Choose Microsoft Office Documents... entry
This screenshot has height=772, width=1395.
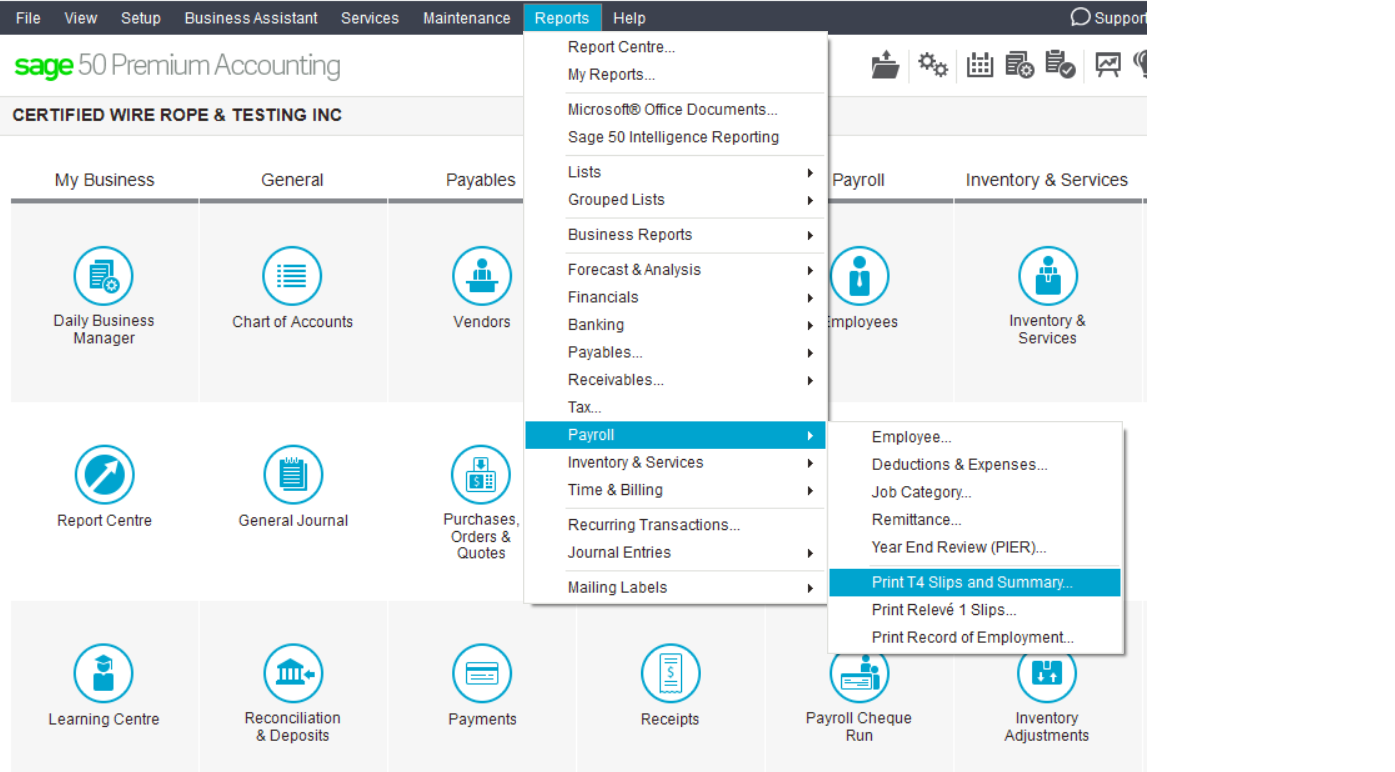click(675, 110)
